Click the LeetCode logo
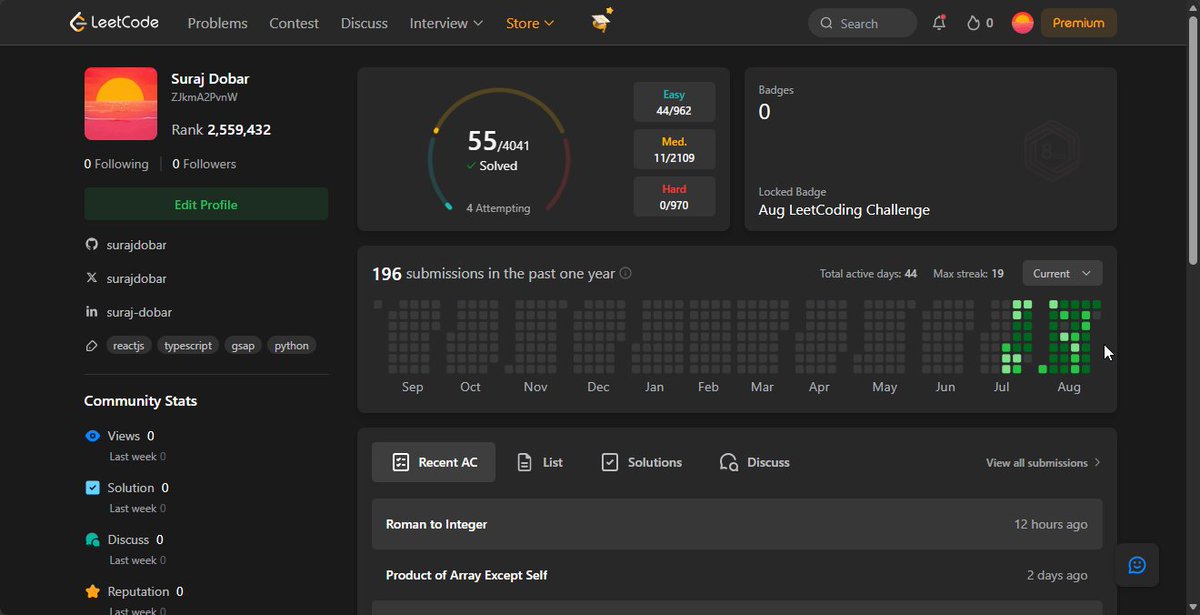Screen dimensions: 1200x615 click(x=114, y=22)
